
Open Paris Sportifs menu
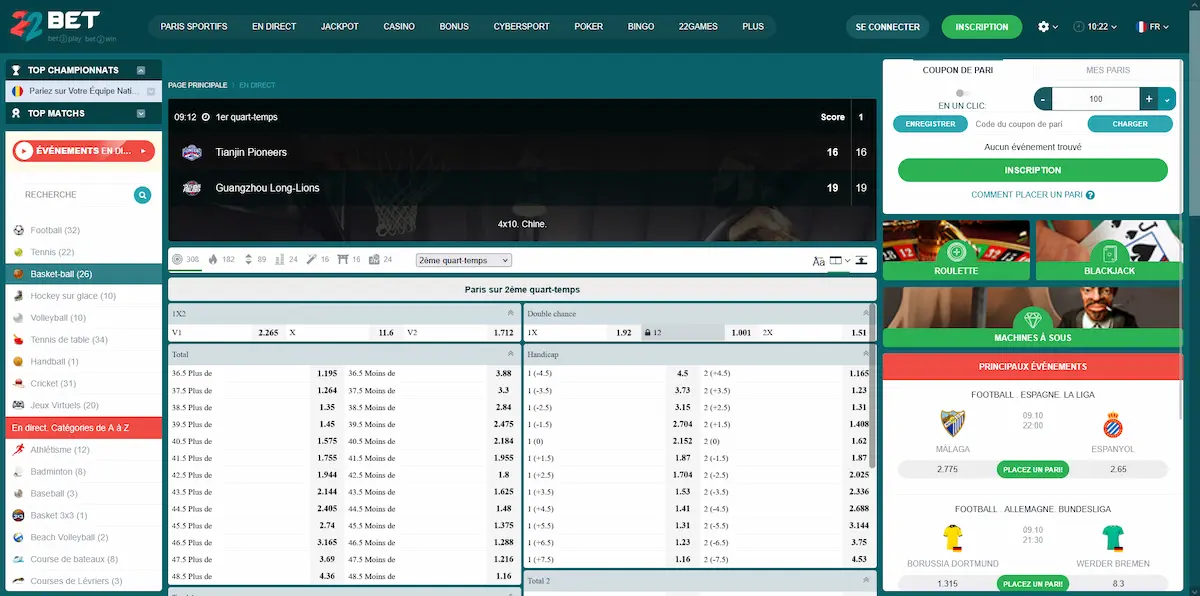194,27
